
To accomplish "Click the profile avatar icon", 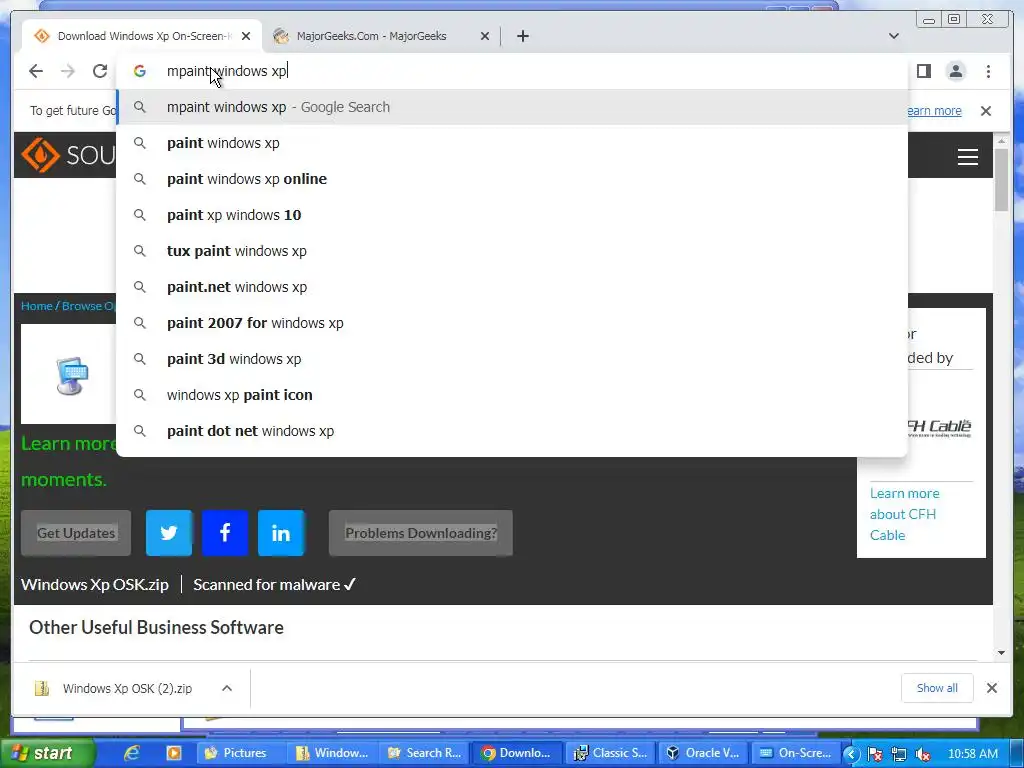I will [x=956, y=71].
